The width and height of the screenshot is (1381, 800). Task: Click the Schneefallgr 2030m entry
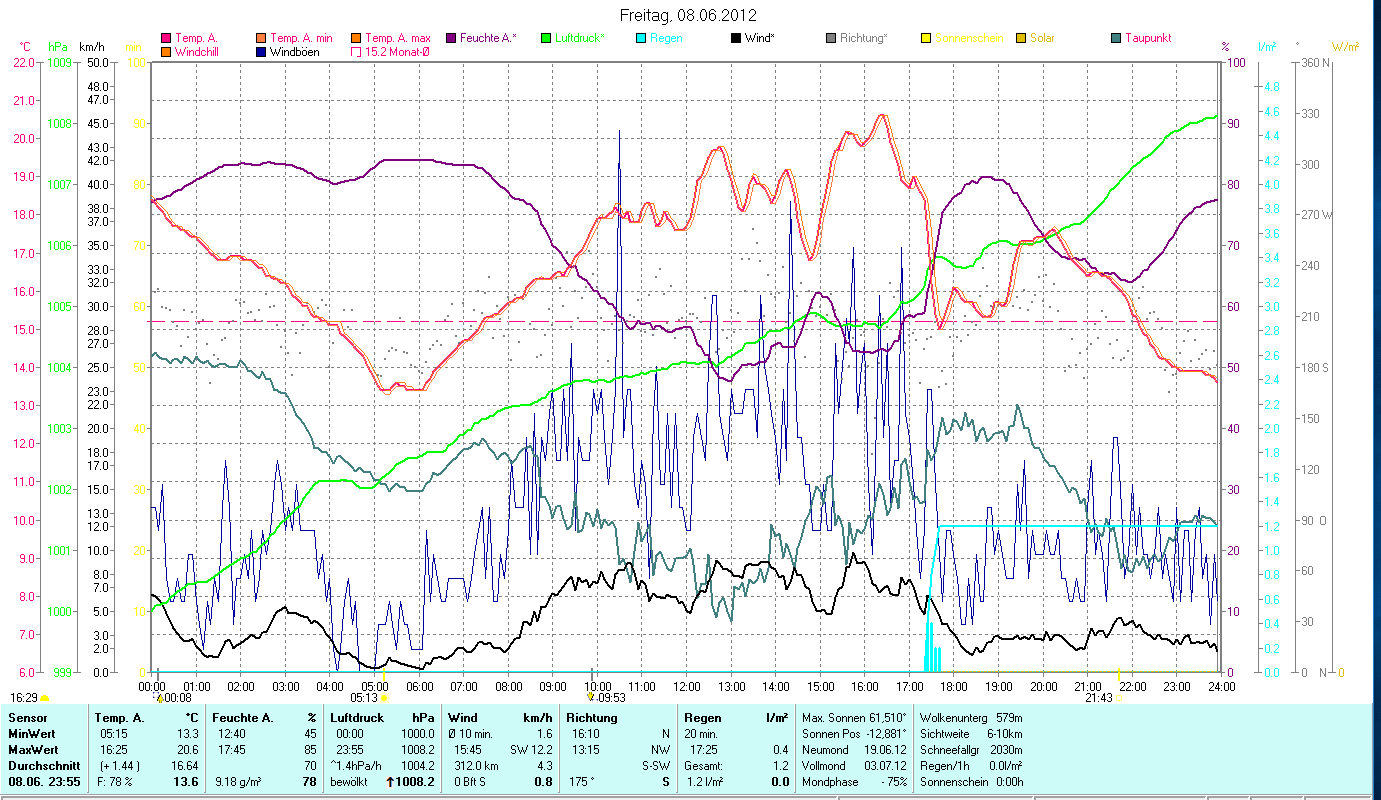tap(971, 750)
